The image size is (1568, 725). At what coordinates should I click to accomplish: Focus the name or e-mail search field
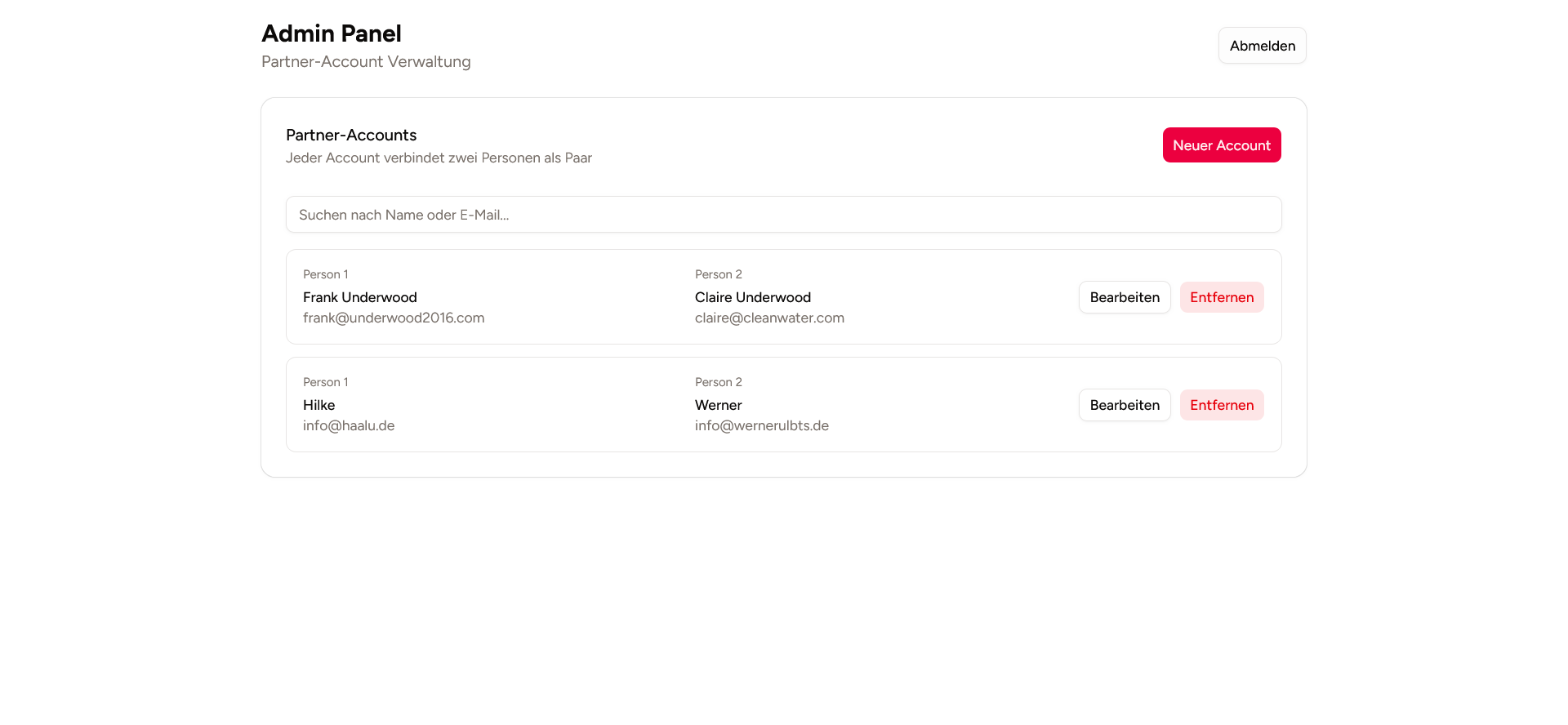[x=782, y=215]
